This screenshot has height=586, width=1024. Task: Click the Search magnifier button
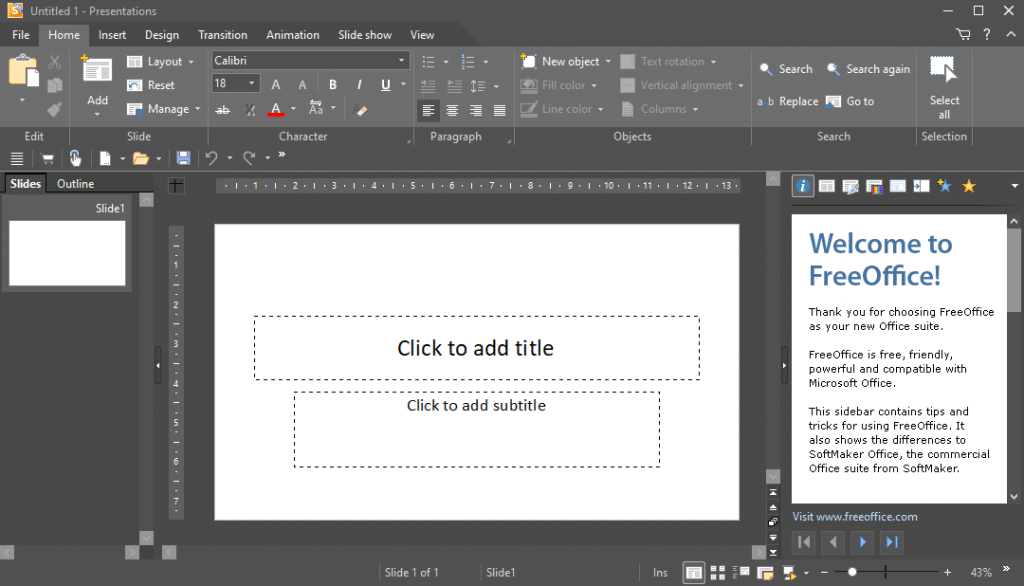pos(786,69)
